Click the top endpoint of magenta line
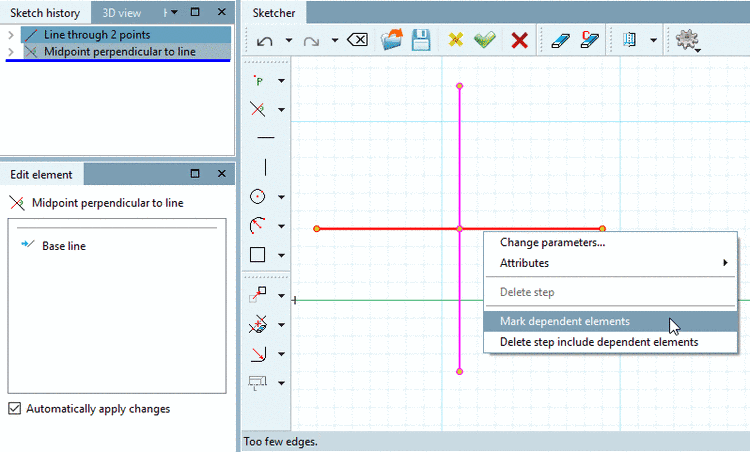The height and width of the screenshot is (452, 750). click(x=460, y=86)
